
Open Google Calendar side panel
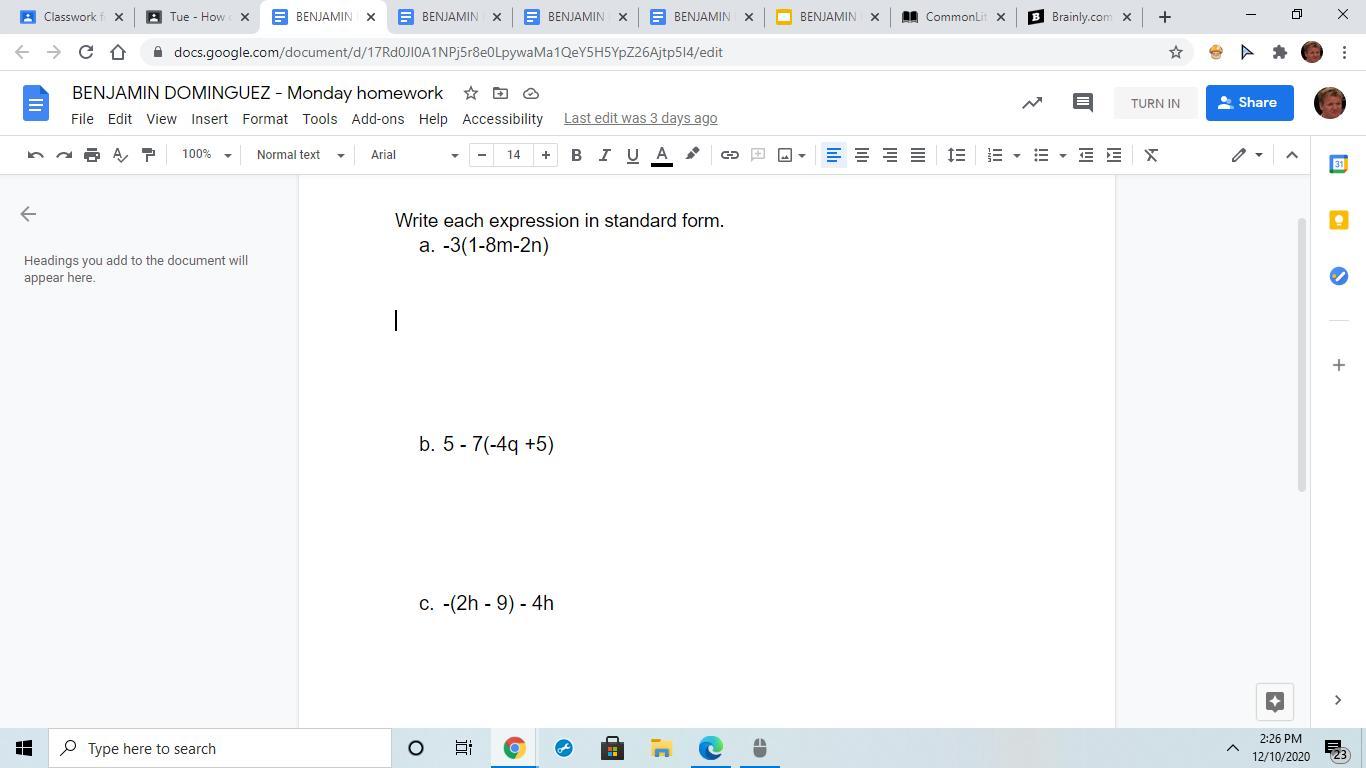click(1339, 164)
